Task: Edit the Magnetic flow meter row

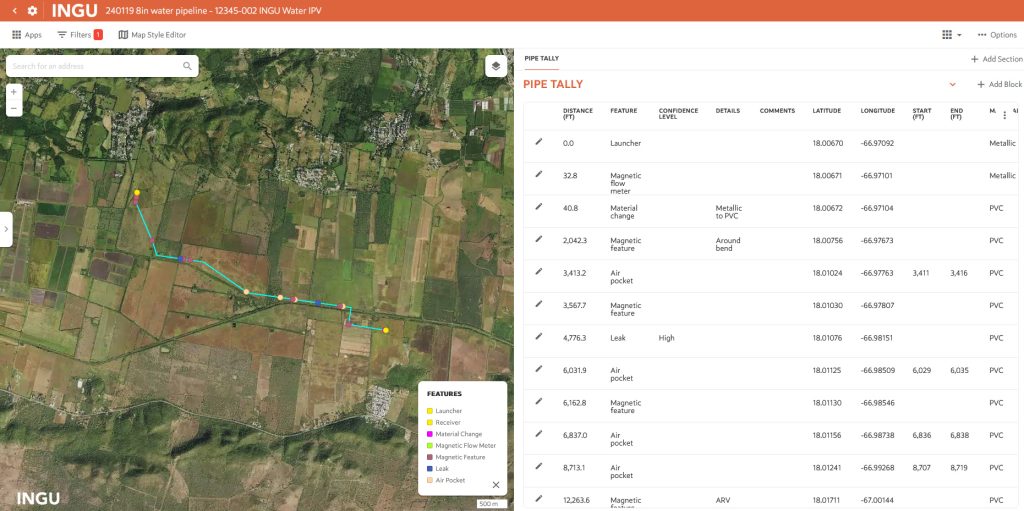Action: point(539,174)
